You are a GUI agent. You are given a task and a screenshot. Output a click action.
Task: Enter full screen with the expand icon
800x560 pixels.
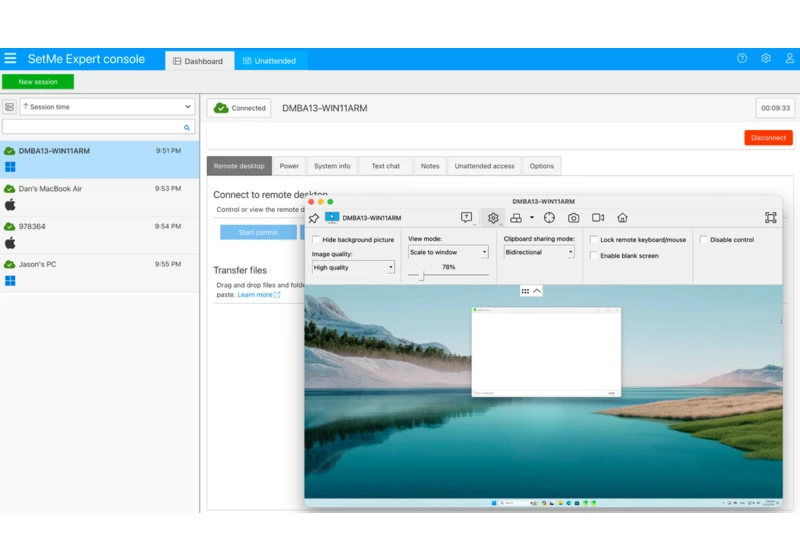pyautogui.click(x=770, y=218)
